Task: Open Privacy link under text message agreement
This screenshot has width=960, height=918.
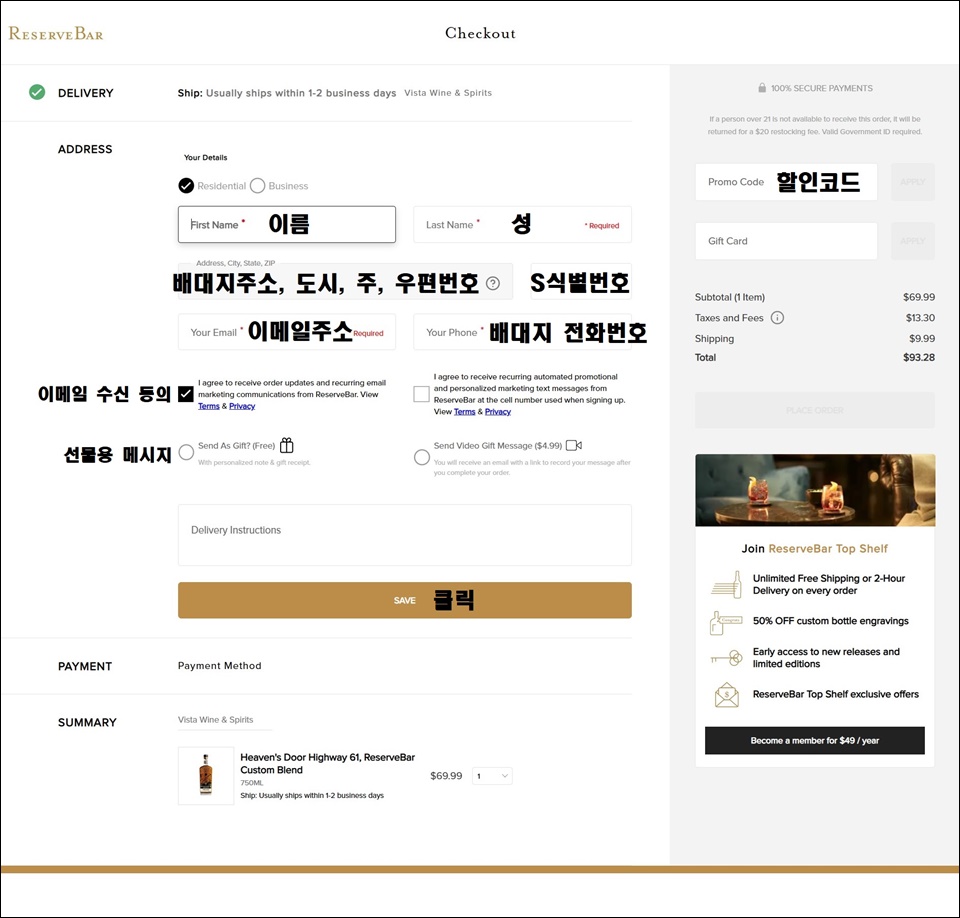Action: click(x=498, y=412)
